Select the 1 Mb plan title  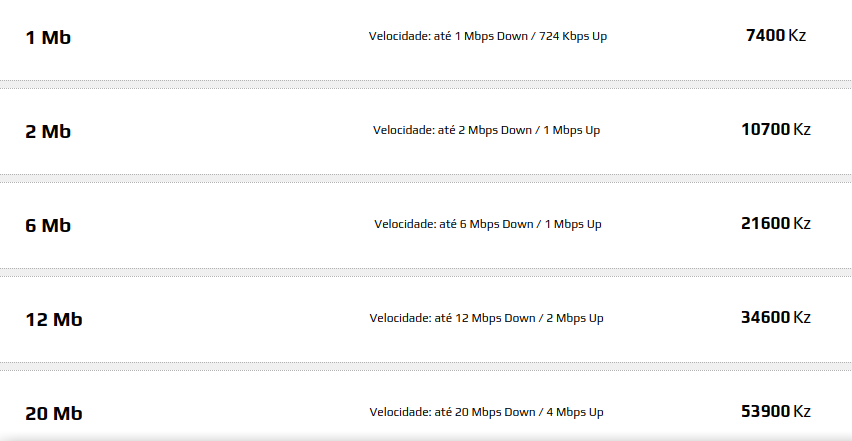tap(48, 37)
